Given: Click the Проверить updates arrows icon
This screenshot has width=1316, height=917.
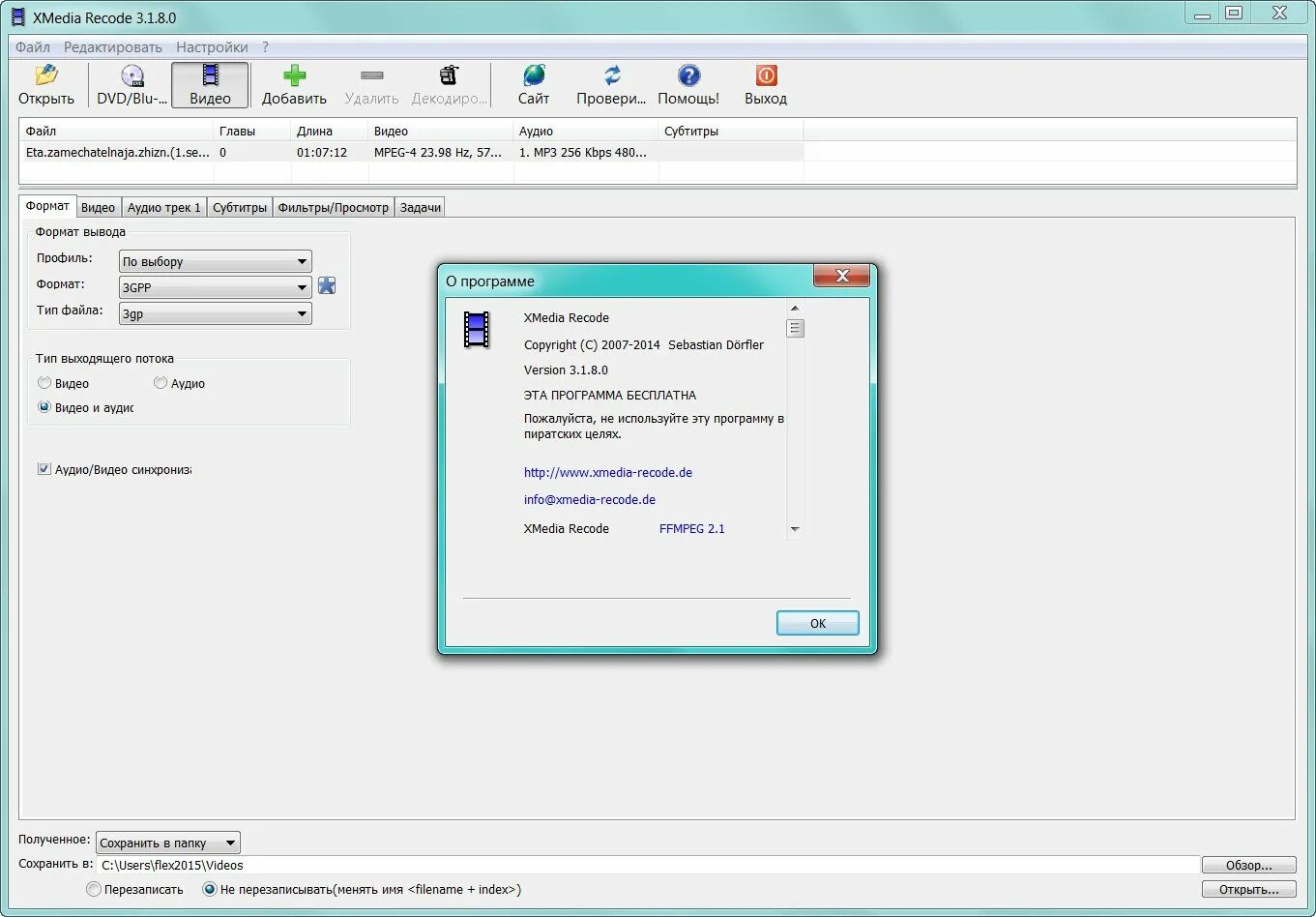Looking at the screenshot, I should pyautogui.click(x=611, y=75).
